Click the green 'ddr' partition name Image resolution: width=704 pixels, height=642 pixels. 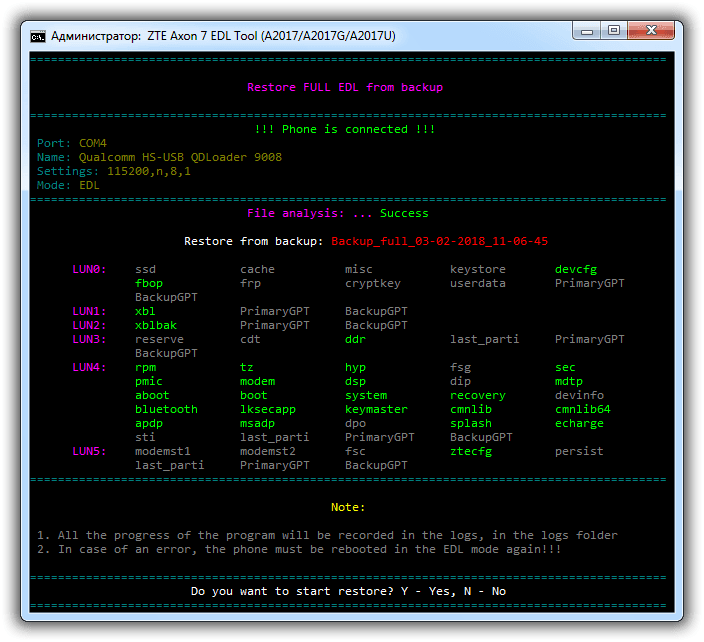pos(355,339)
